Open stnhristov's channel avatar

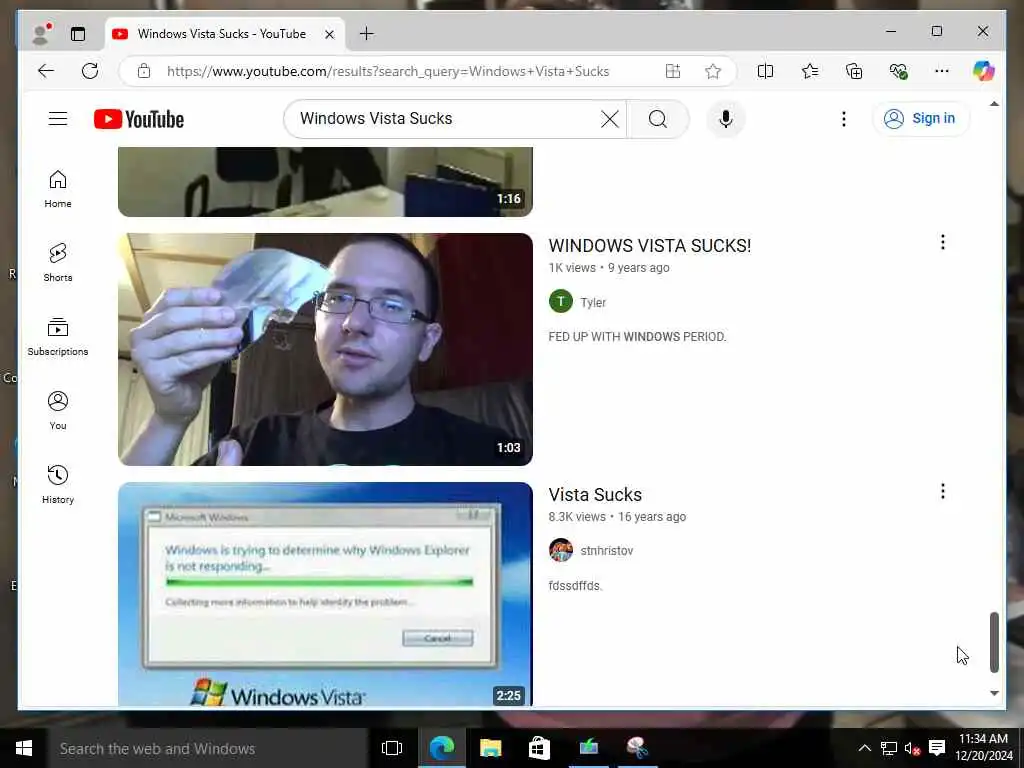[560, 550]
